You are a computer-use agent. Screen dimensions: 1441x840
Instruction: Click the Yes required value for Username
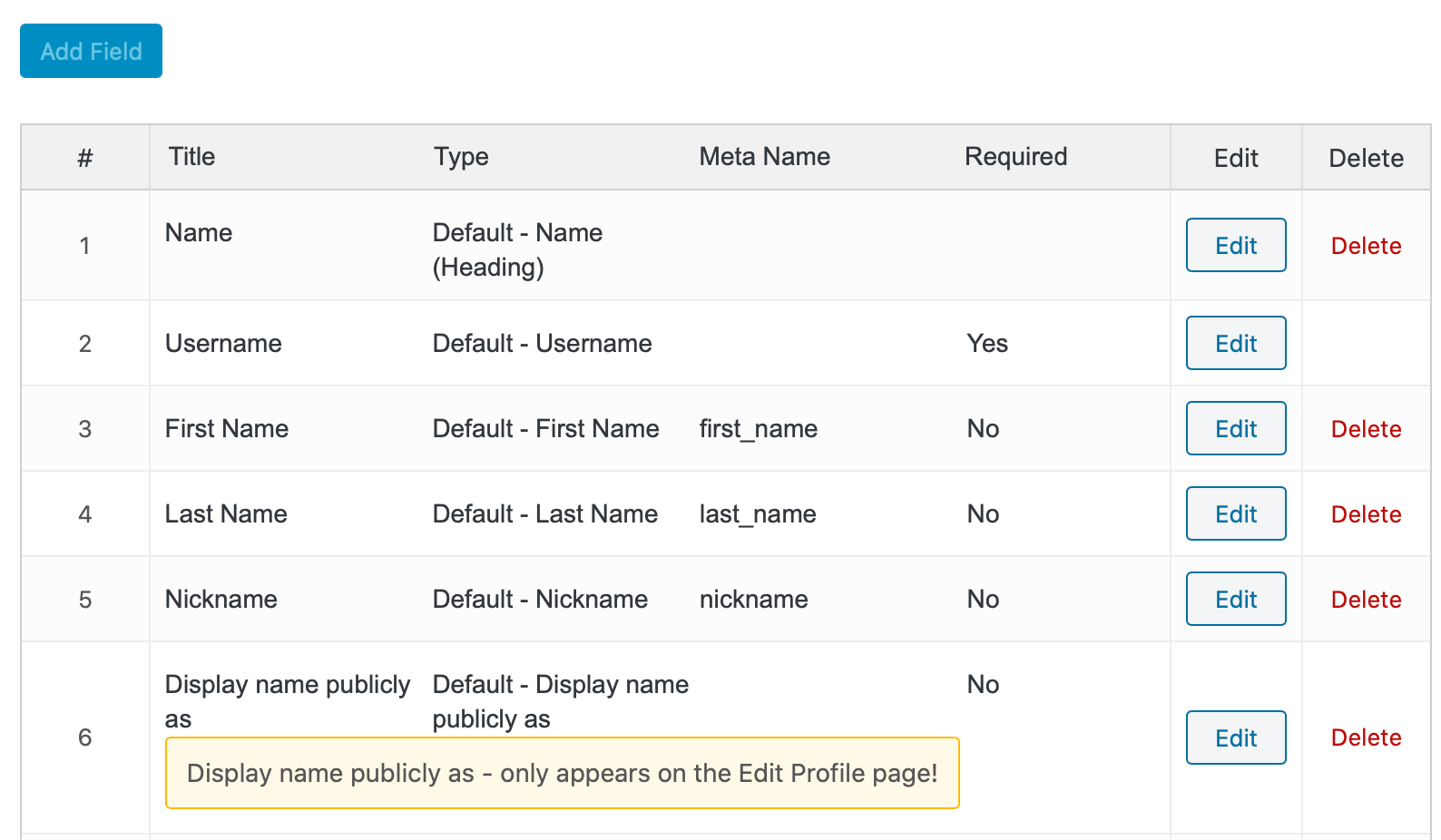(987, 343)
